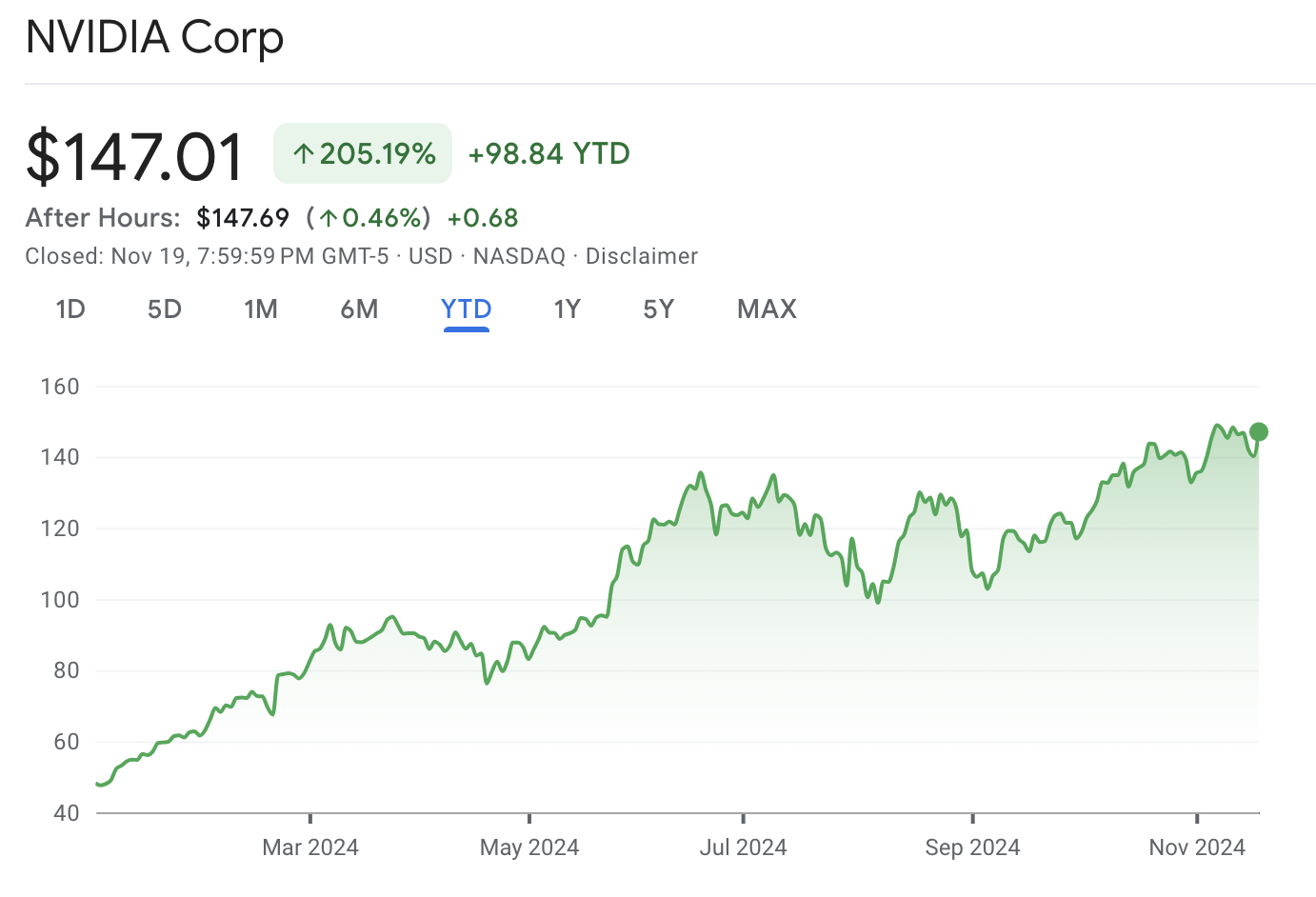Click the active YTD tab
1316x897 pixels.
pyautogui.click(x=466, y=309)
